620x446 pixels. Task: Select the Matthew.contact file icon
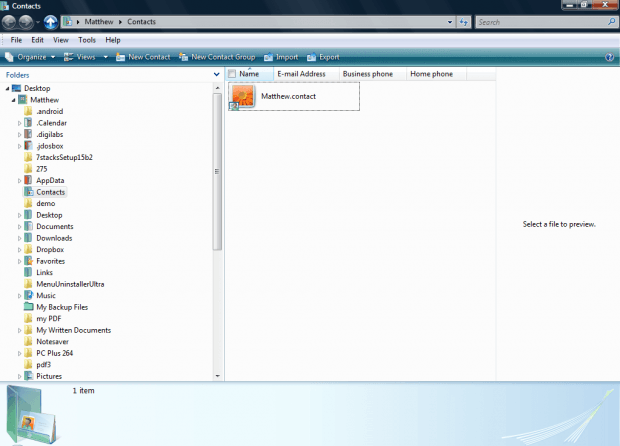click(x=243, y=96)
